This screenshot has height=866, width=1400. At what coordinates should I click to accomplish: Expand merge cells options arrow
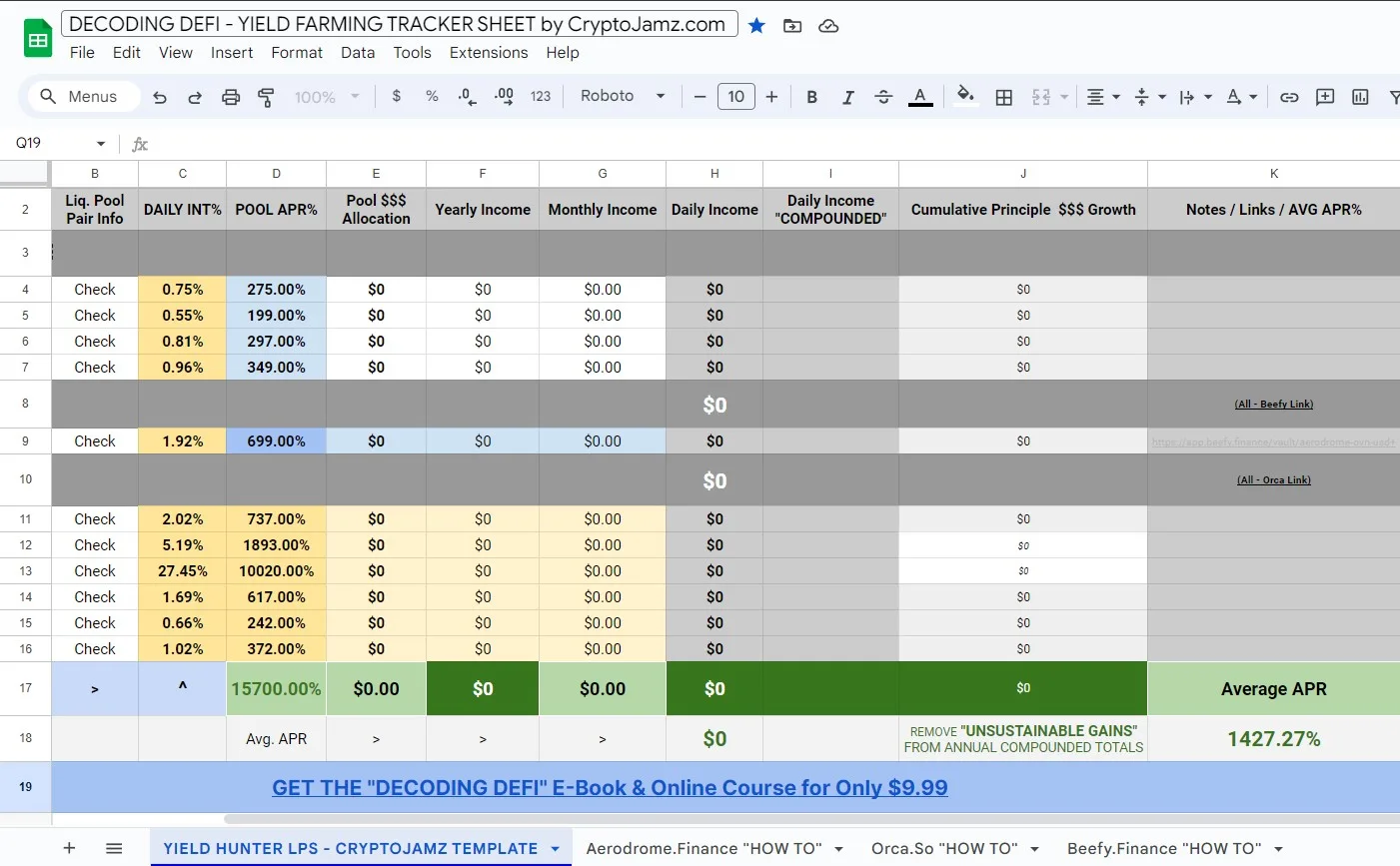[x=1064, y=97]
